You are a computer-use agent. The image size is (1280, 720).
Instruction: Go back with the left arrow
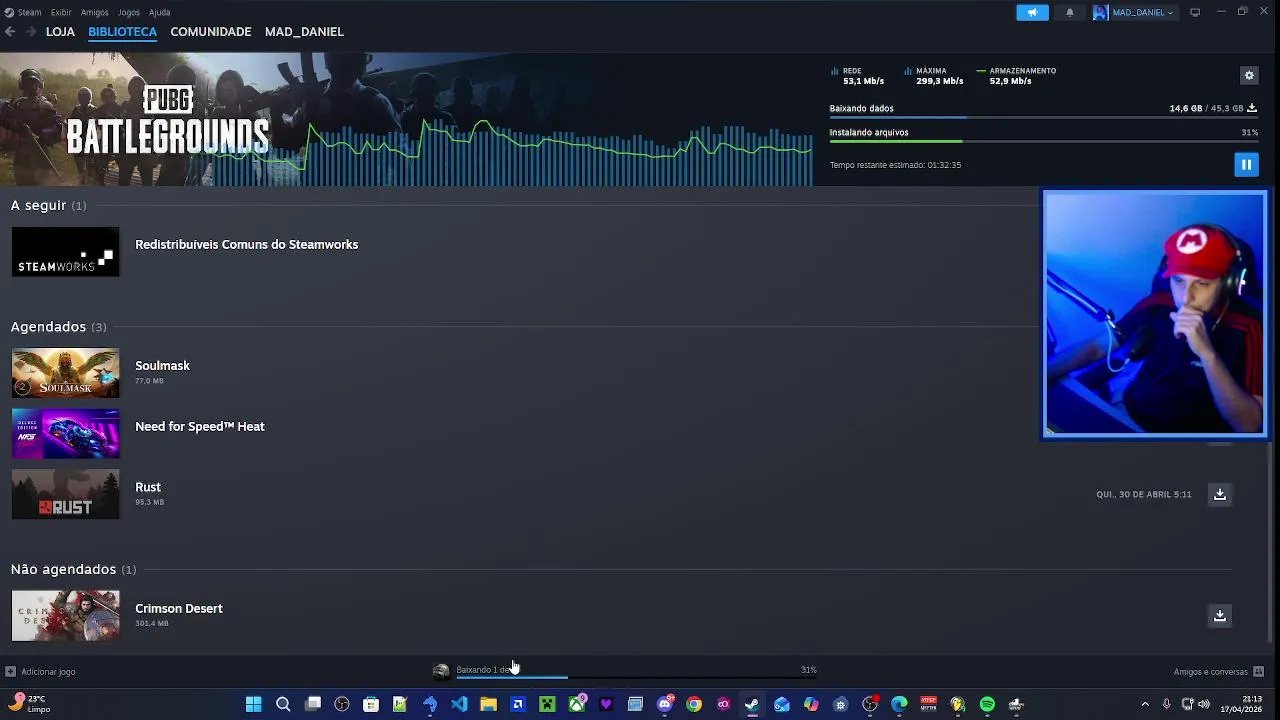(10, 32)
